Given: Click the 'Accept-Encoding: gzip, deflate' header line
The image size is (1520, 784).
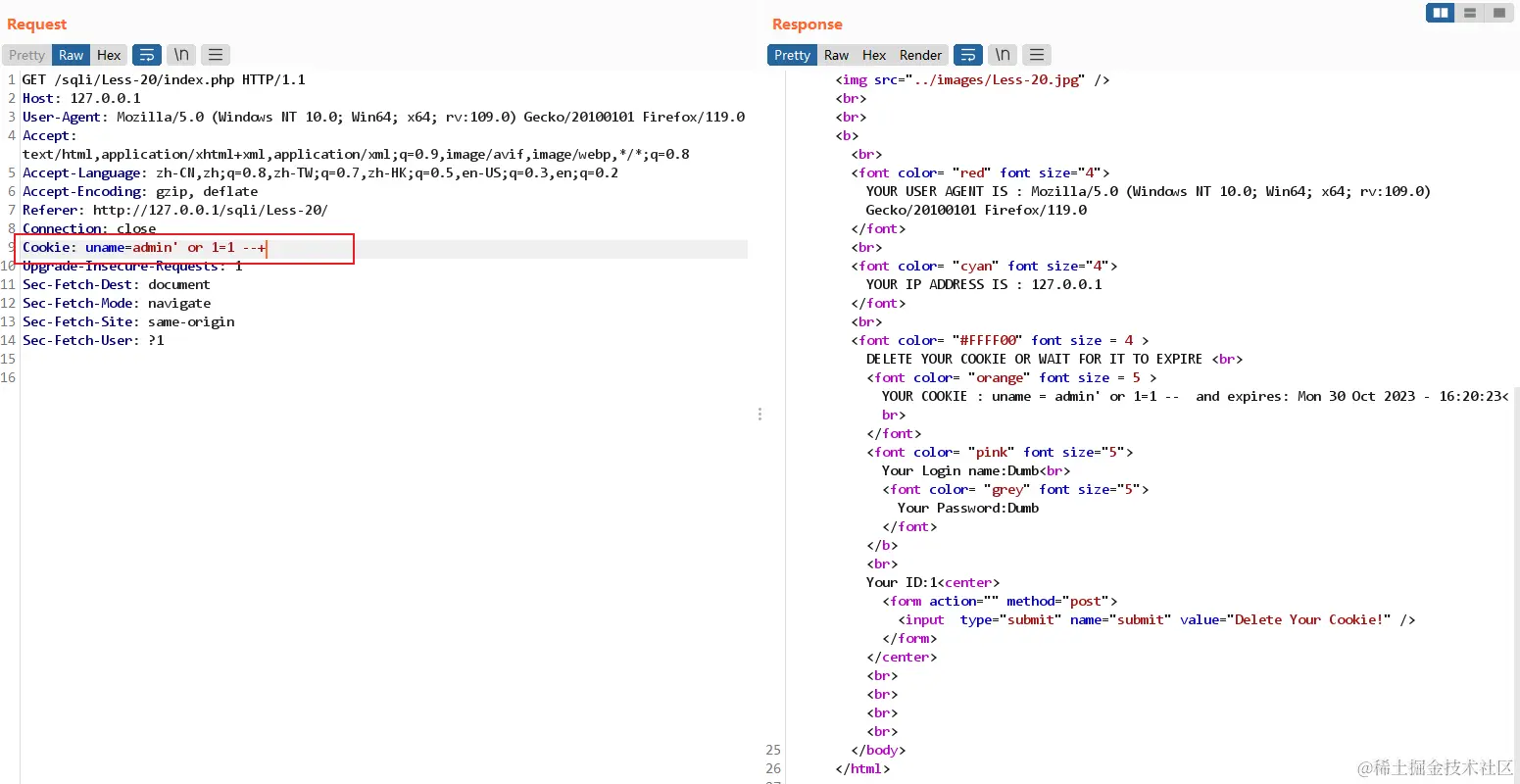Looking at the screenshot, I should click(x=140, y=191).
